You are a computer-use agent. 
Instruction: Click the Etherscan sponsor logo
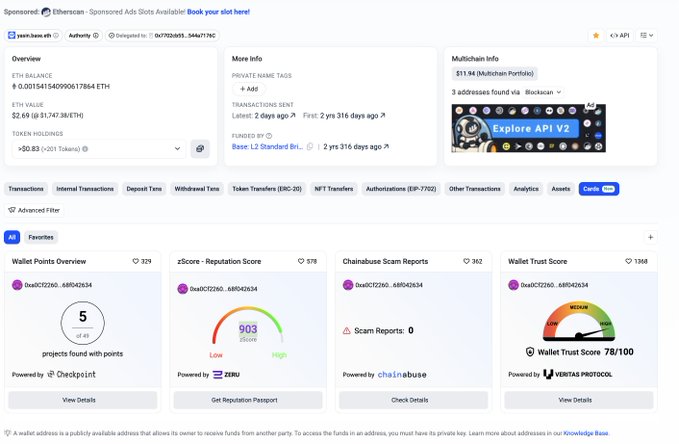tap(46, 12)
